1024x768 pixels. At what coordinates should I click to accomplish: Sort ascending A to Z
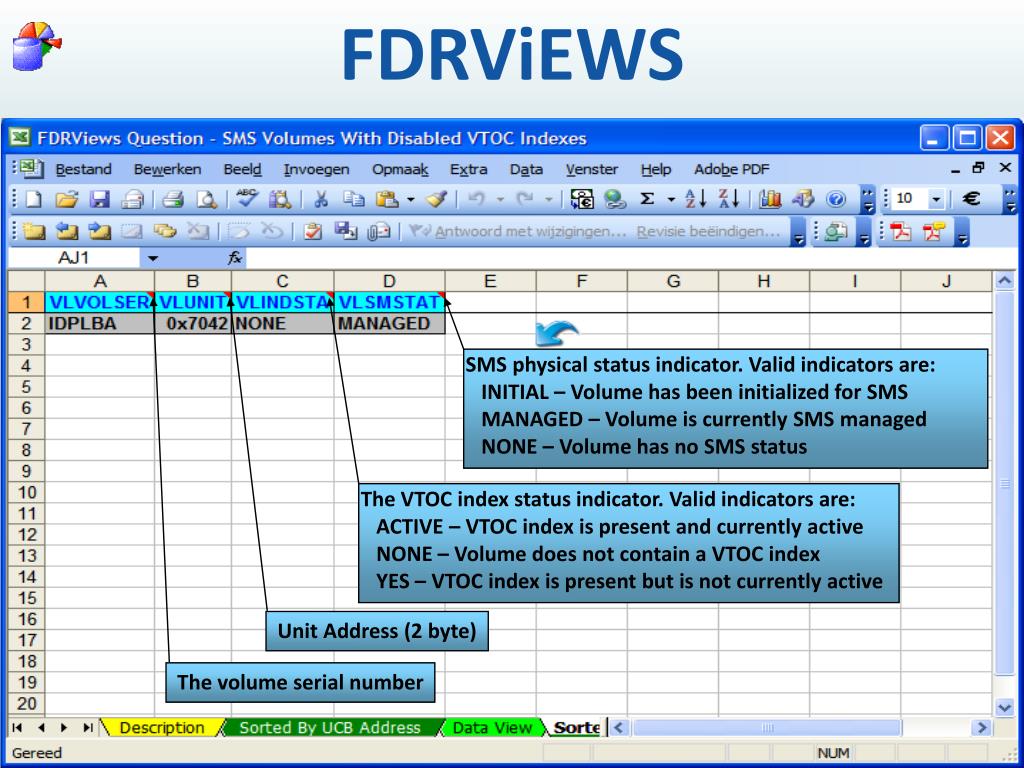(695, 199)
